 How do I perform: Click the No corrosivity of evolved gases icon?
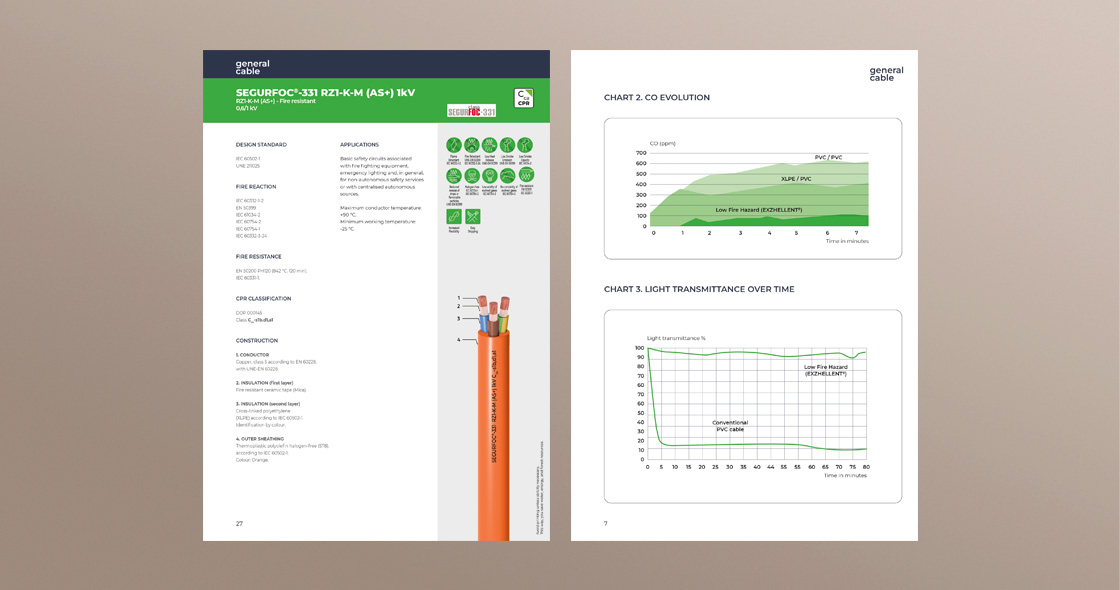507,175
